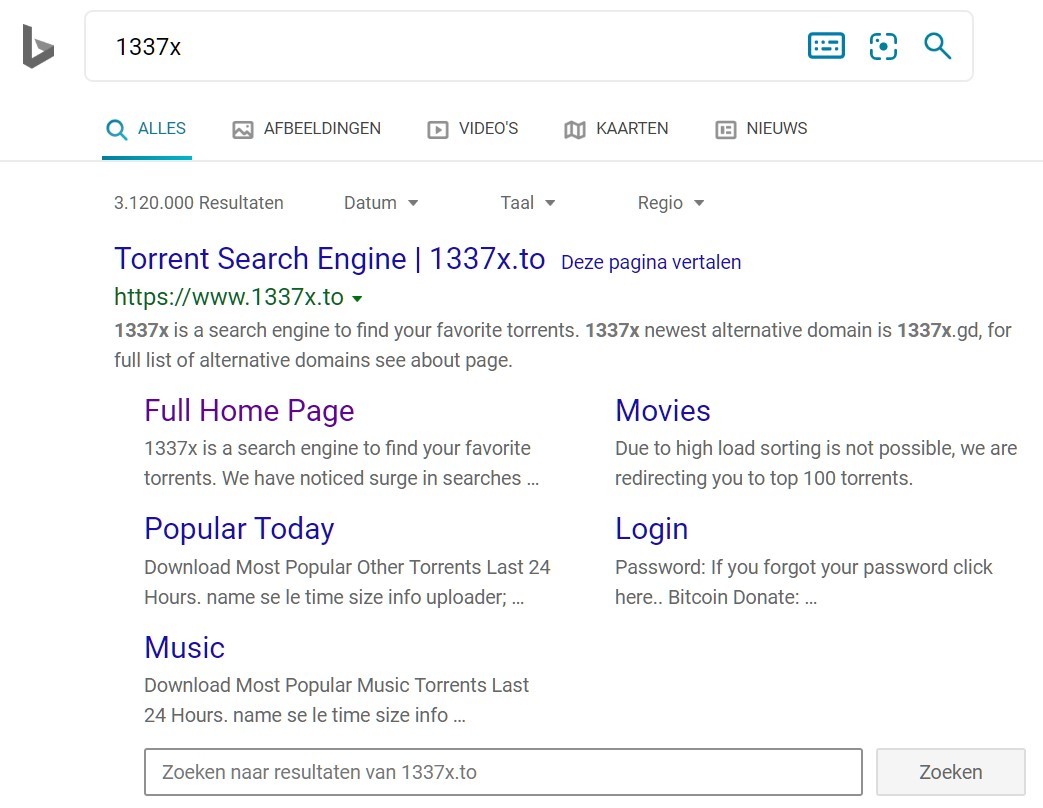Switch to the VIDEO'S tab
This screenshot has height=808, width=1043.
pyautogui.click(x=472, y=128)
